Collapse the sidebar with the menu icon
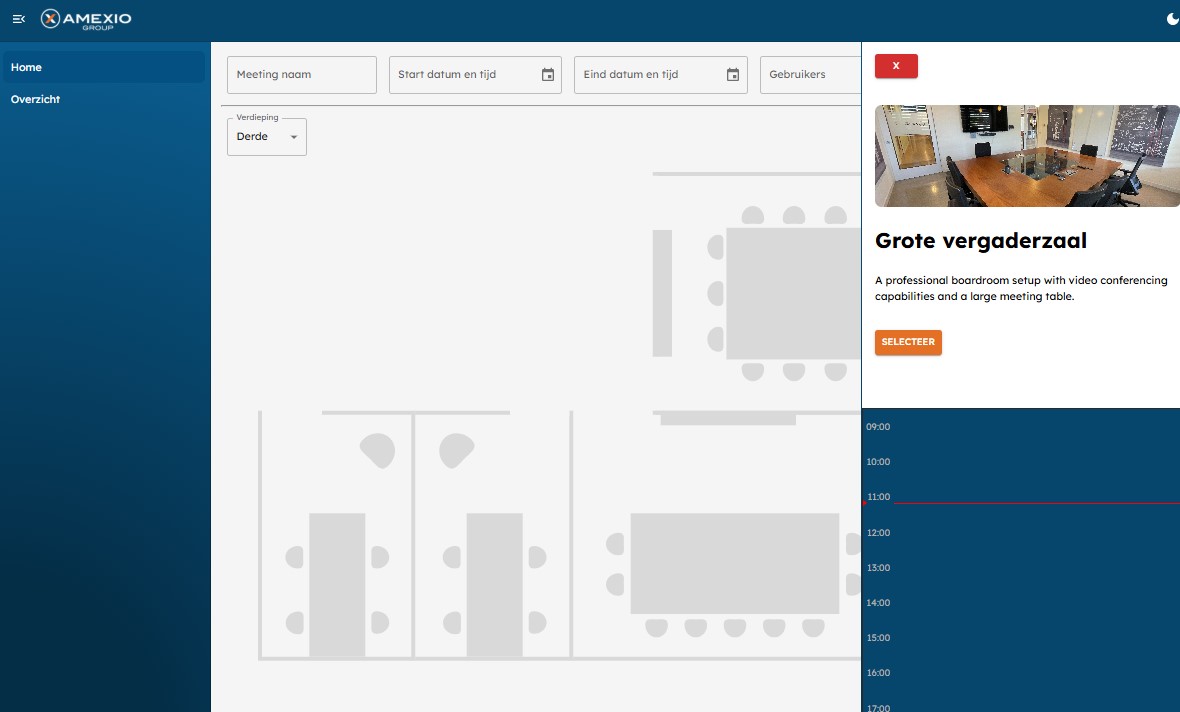This screenshot has height=712, width=1180. 19,19
